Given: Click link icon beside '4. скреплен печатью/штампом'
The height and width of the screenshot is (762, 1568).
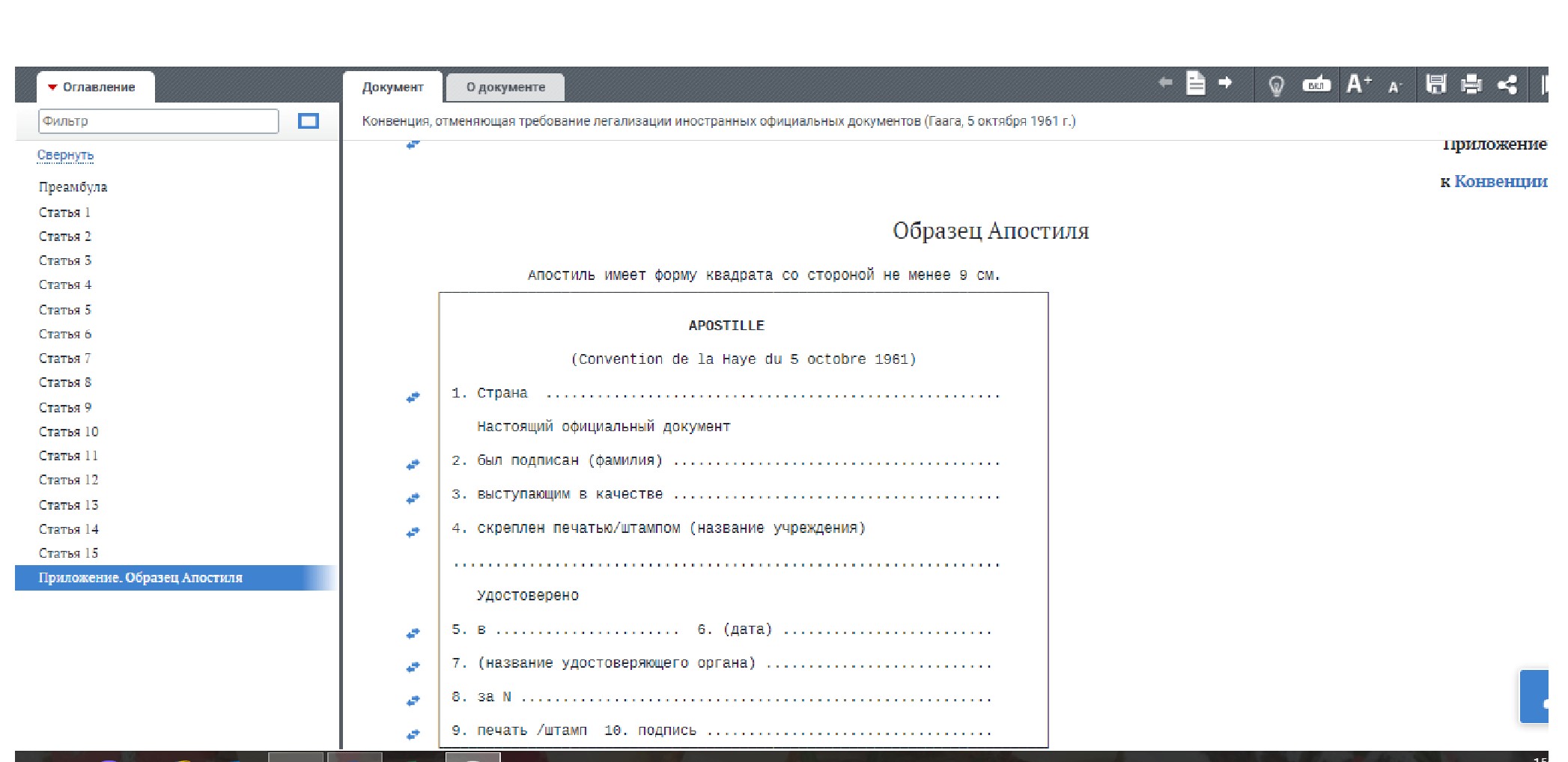Looking at the screenshot, I should point(413,532).
